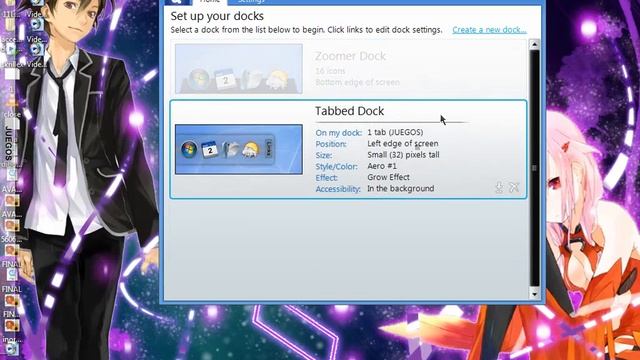Click the dock list scrollbar thumb
640x360 pixels.
(534, 169)
